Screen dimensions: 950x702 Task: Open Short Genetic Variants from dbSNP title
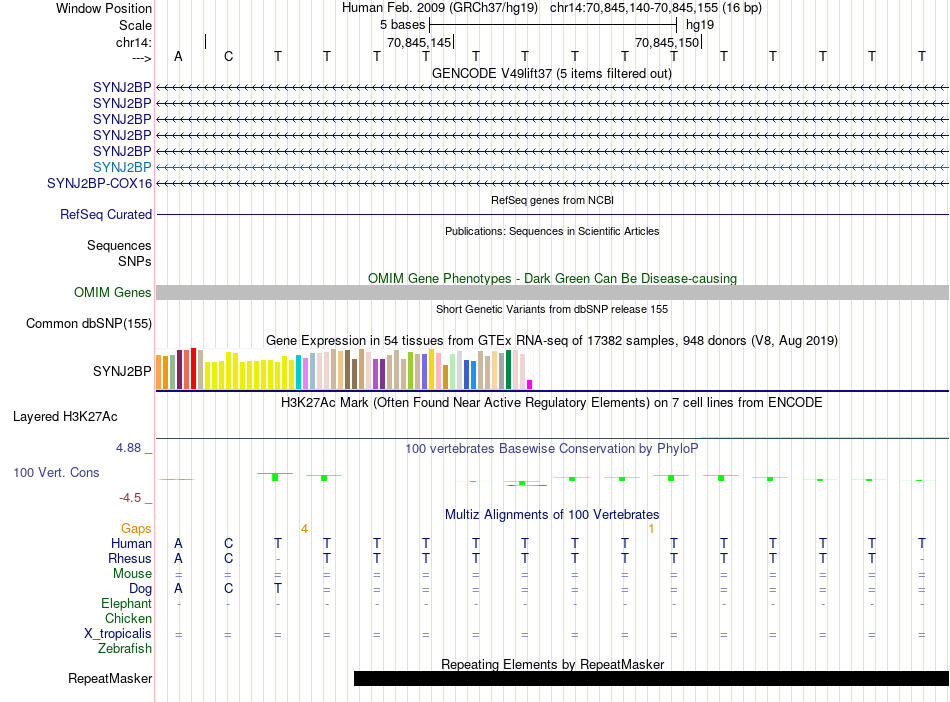coord(552,309)
